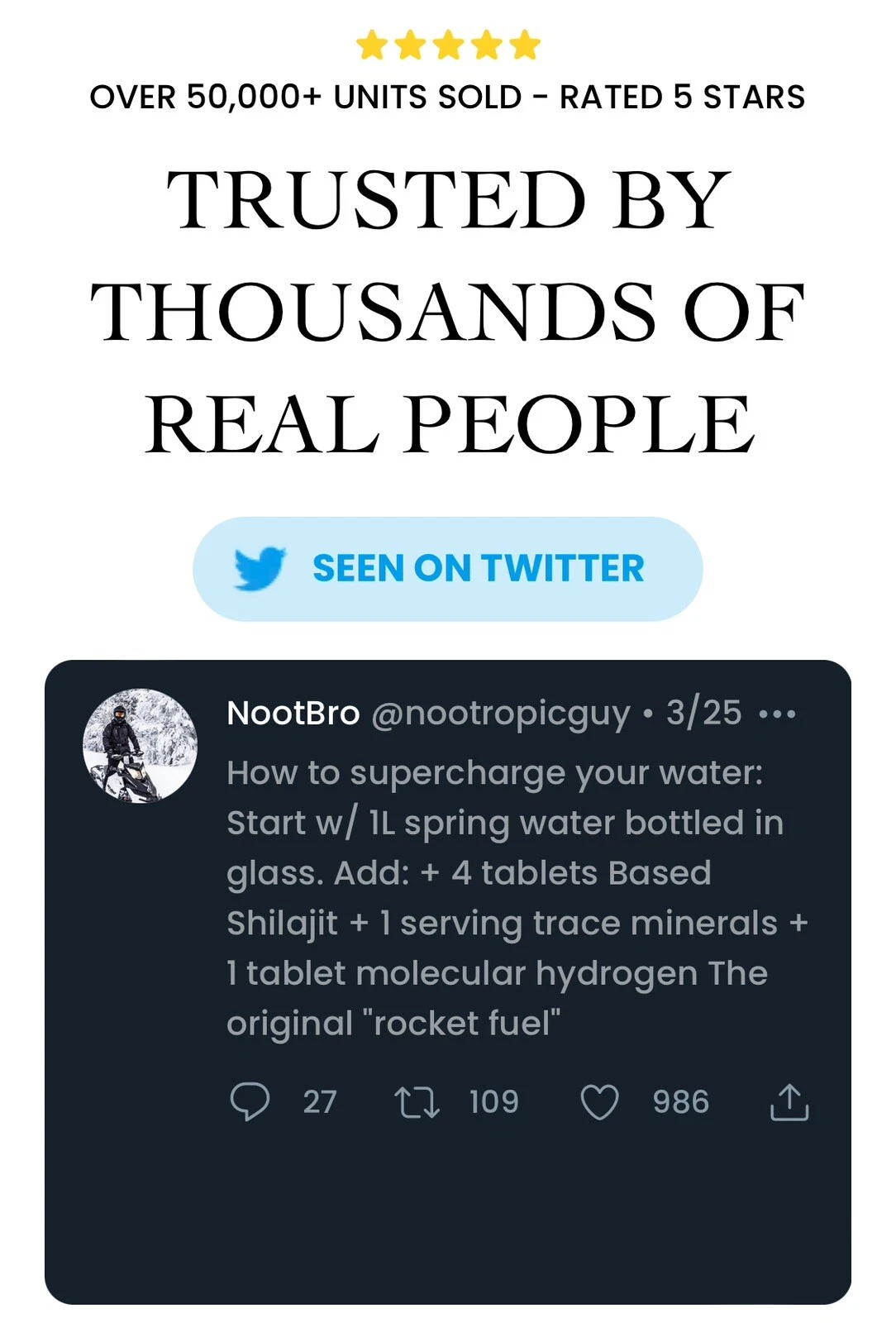Click the fifth yellow rating star
This screenshot has width=896, height=1323.
[x=524, y=45]
